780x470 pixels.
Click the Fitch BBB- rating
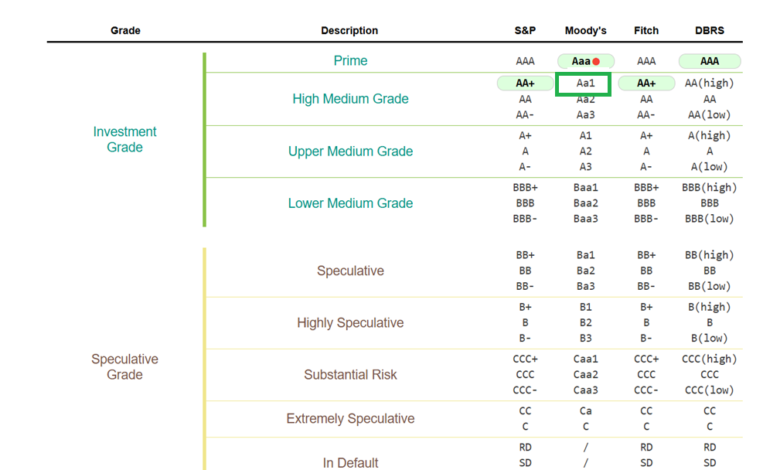point(646,218)
